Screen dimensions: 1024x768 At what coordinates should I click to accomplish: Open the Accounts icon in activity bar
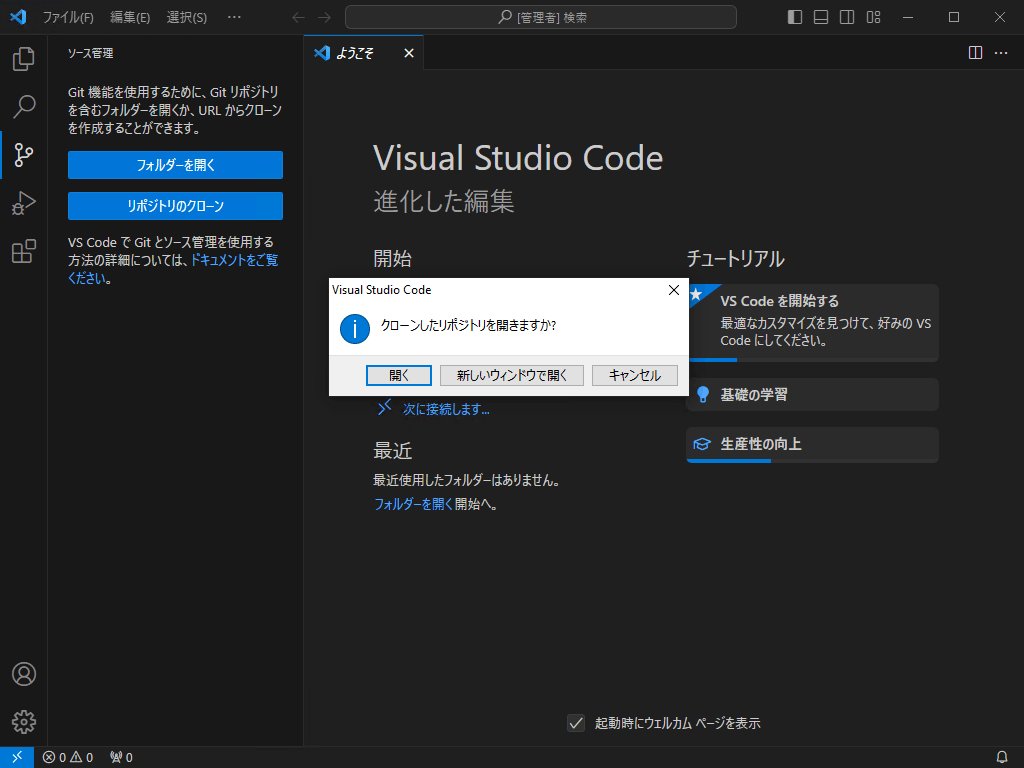(24, 674)
